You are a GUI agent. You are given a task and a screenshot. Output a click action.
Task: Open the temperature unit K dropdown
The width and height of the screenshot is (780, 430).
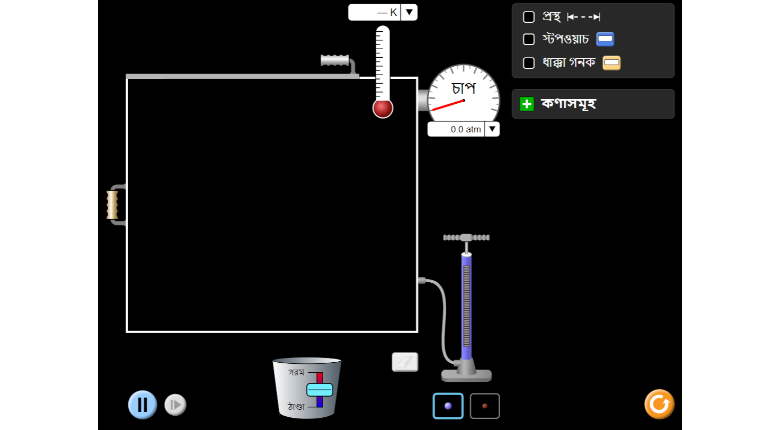click(x=409, y=12)
